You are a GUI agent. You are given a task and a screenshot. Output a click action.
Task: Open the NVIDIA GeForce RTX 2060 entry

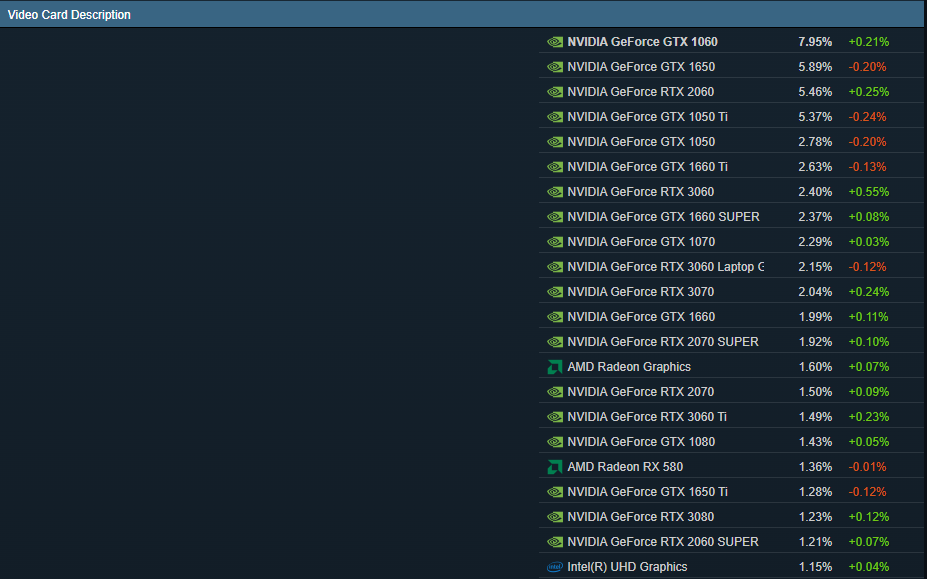coord(640,92)
